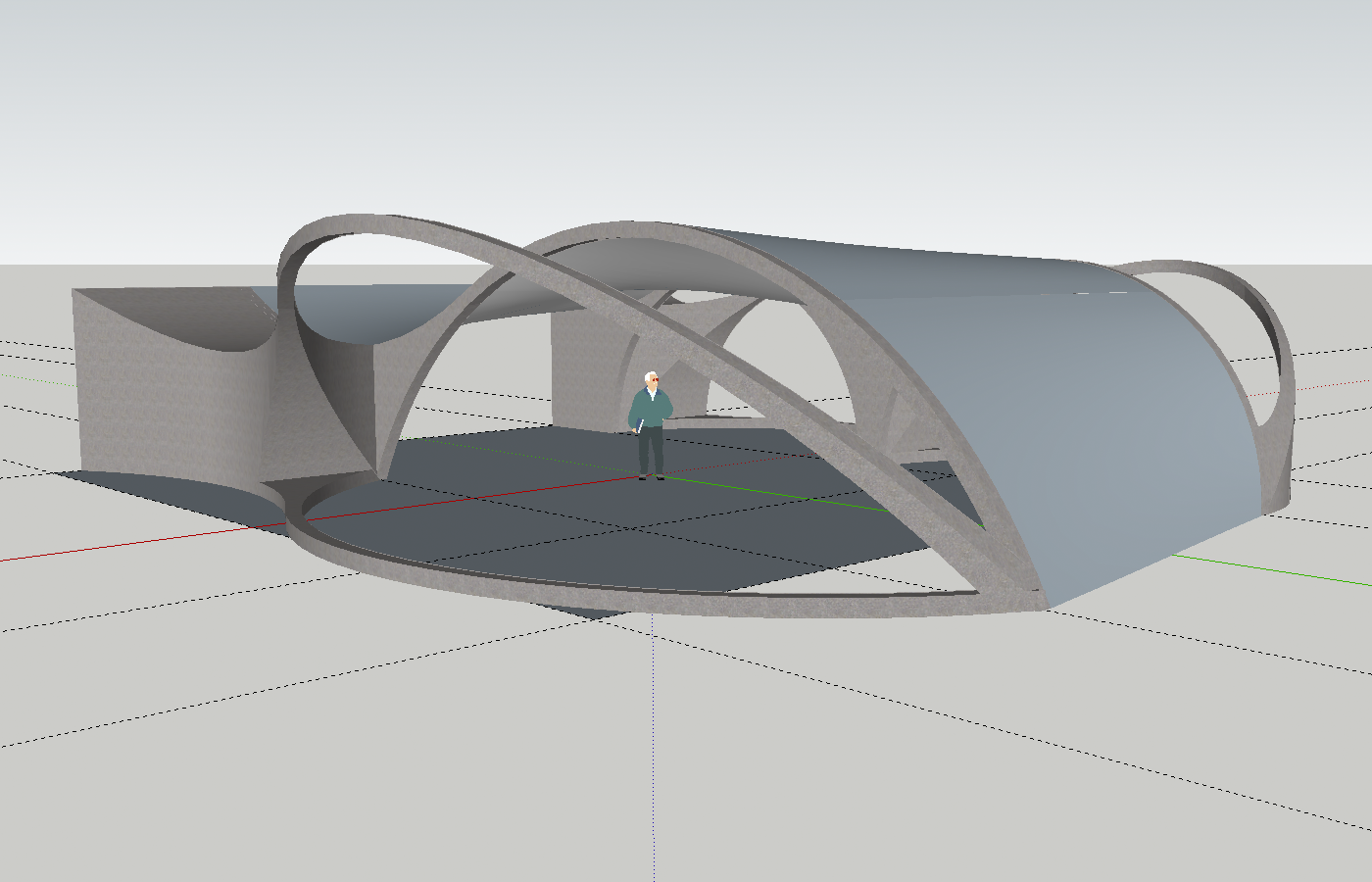This screenshot has height=882, width=1372.
Task: Click the standing human figure's teal jacket
Action: click(650, 407)
